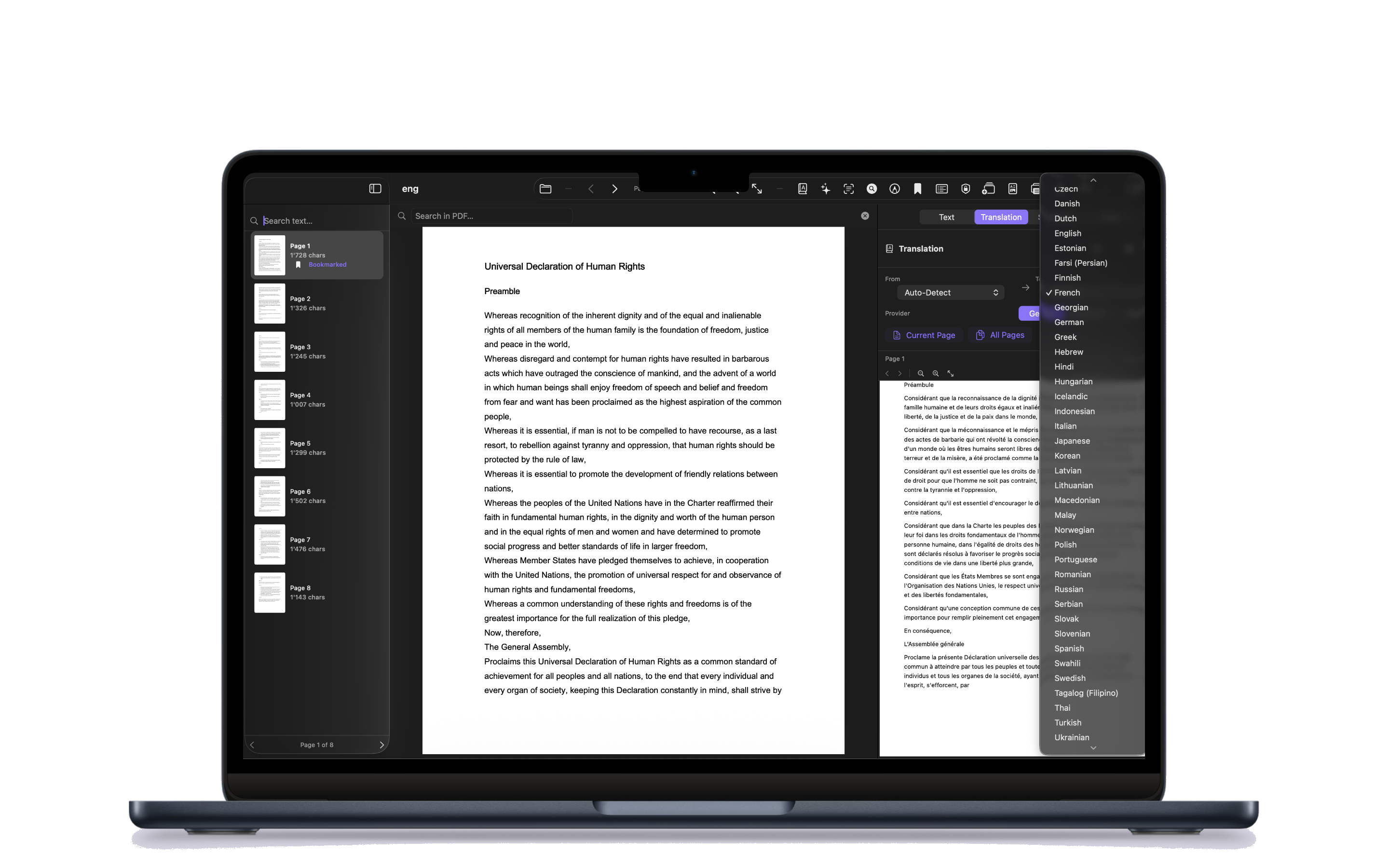Open the translation book icon in toolbar
Screen dimensions: 1389x868
pyautogui.click(x=803, y=188)
